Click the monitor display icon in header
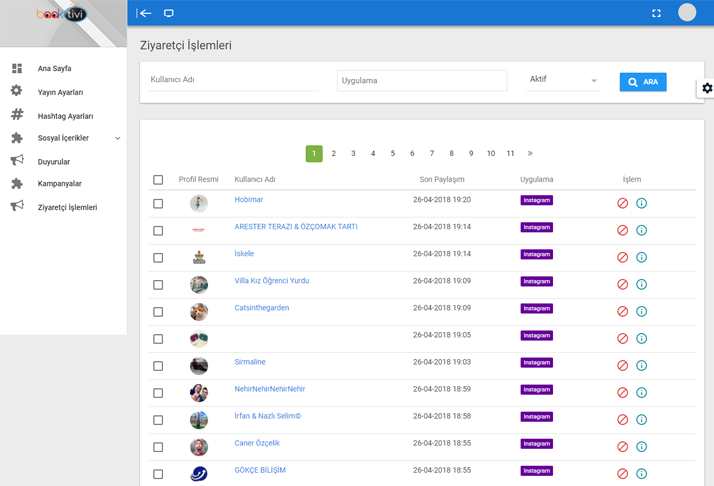Screen dimensions: 714x486 point(169,13)
